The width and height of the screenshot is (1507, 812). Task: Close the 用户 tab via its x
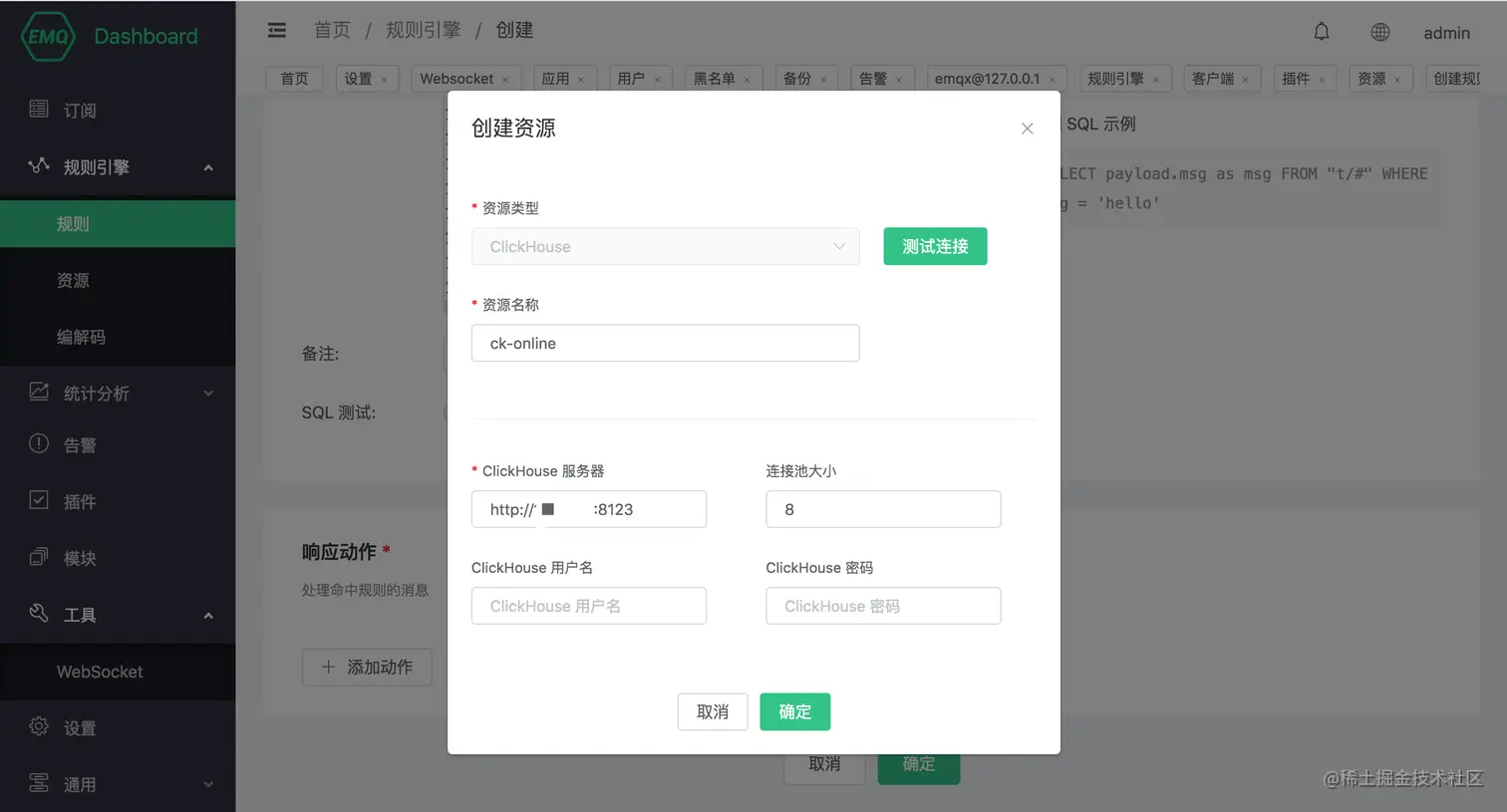657,80
